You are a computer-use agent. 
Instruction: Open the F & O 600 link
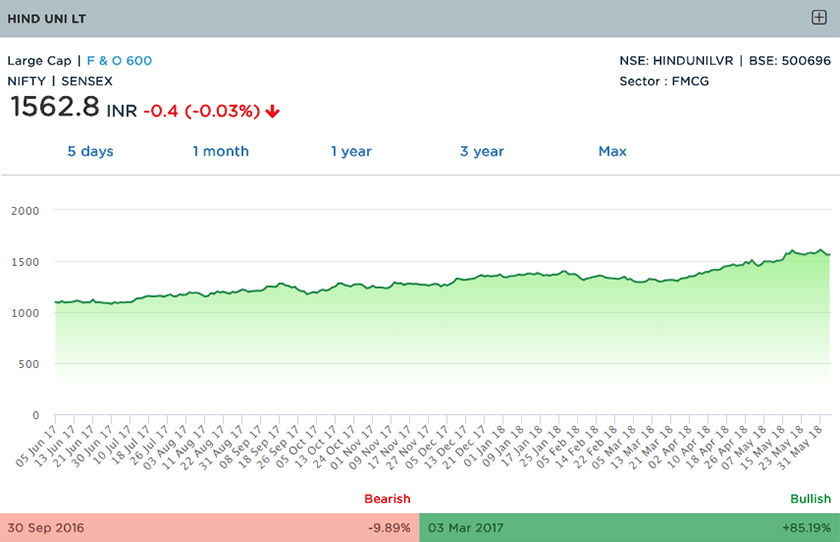tap(119, 61)
